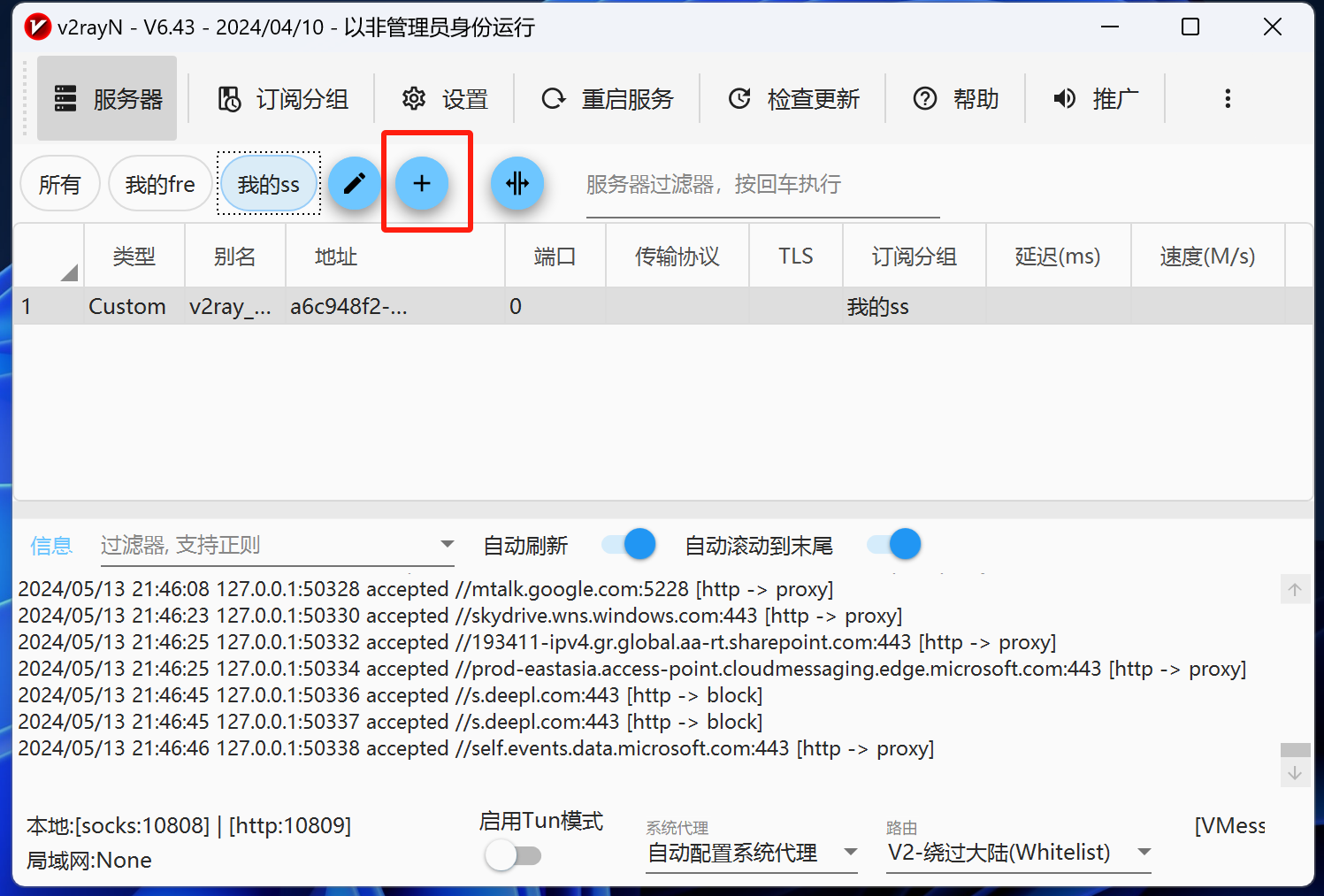The width and height of the screenshot is (1324, 896).
Task: Sort by the 端口 column header
Action: click(555, 257)
